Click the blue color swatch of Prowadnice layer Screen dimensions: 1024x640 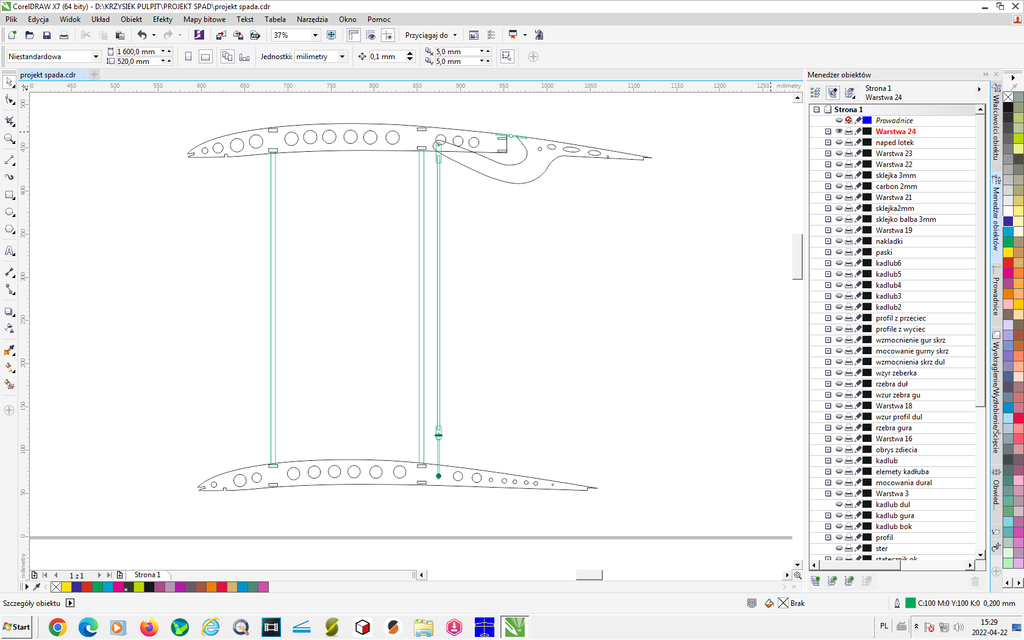868,120
